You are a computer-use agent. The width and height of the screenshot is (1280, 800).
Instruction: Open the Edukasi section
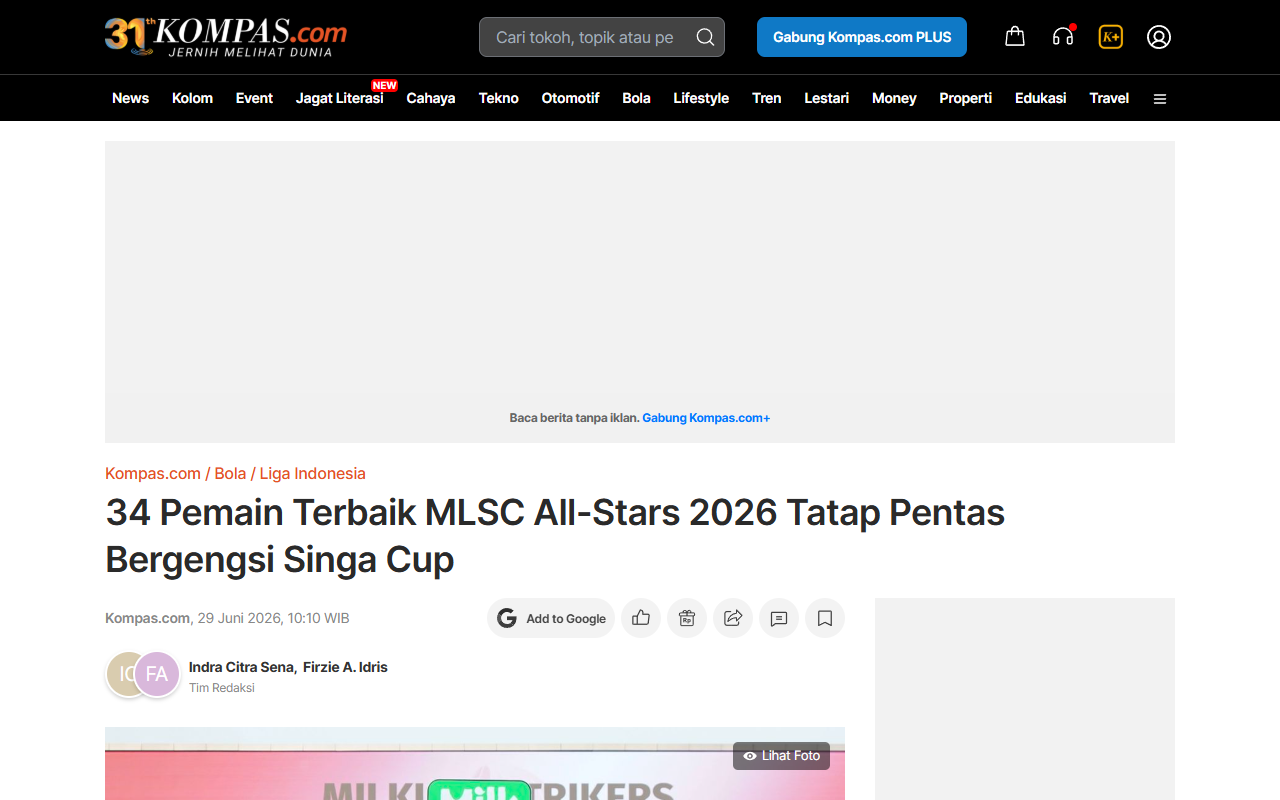tap(1041, 98)
